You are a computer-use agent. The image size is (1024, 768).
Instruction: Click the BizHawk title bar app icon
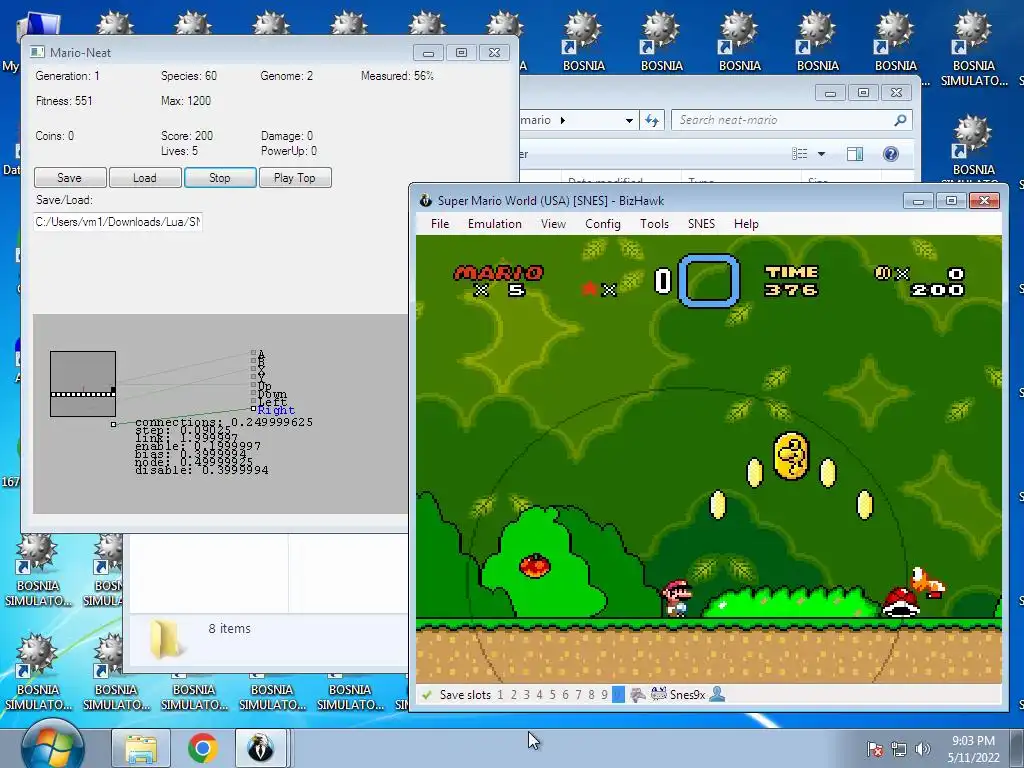click(x=426, y=200)
